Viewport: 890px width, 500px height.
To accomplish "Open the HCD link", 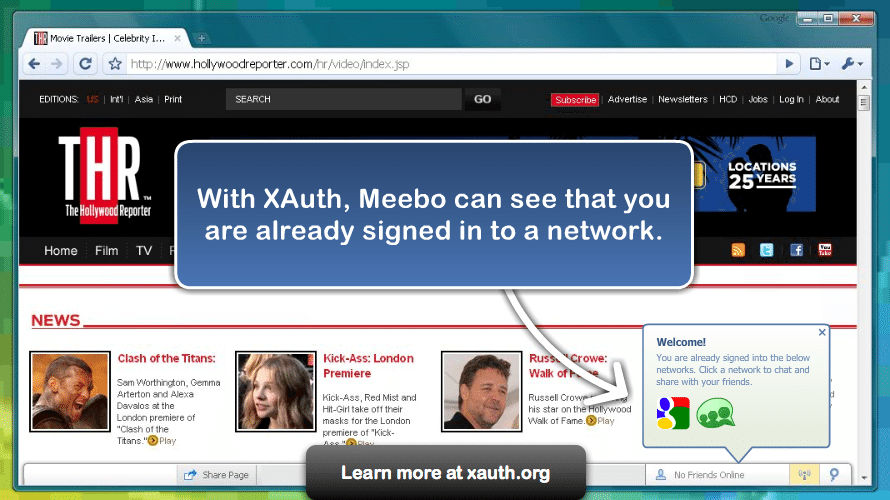I will click(728, 99).
